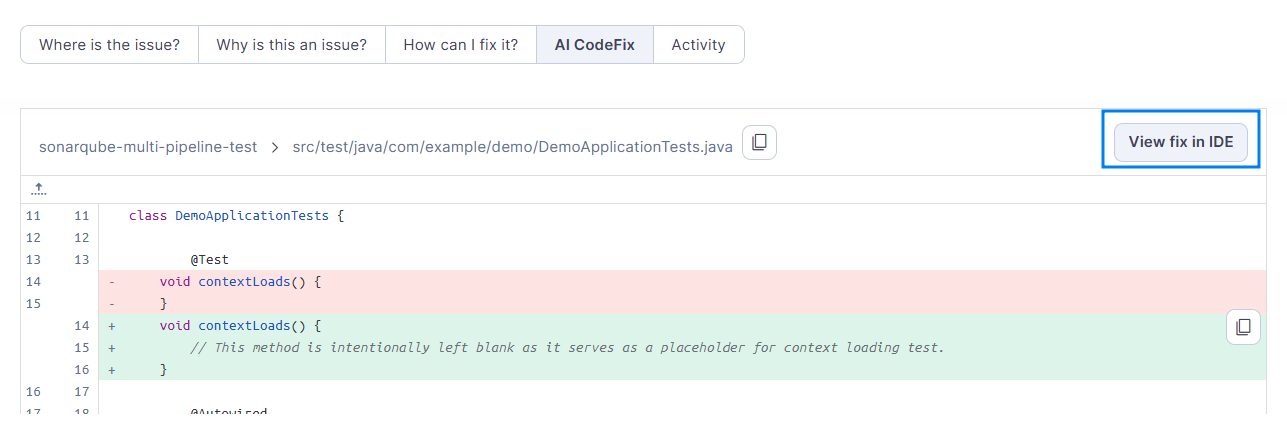Copy the suggested fix code snippet

(1243, 327)
